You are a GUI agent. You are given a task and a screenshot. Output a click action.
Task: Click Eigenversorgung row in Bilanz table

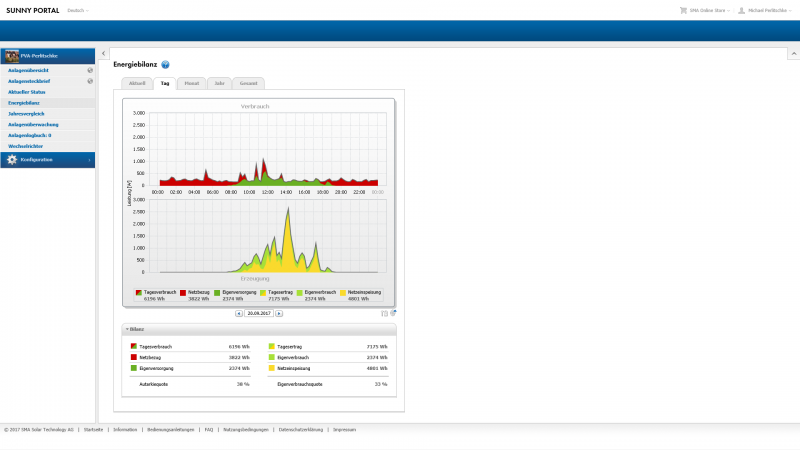pyautogui.click(x=190, y=368)
